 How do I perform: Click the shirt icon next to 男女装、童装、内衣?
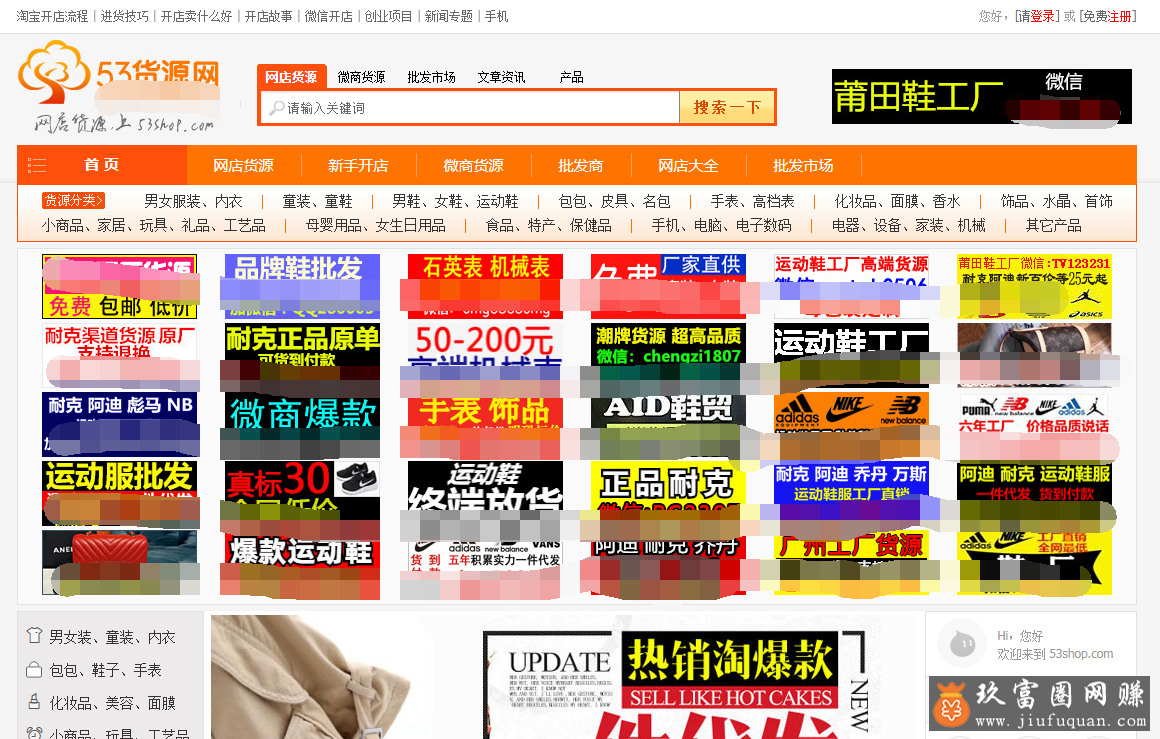(34, 636)
